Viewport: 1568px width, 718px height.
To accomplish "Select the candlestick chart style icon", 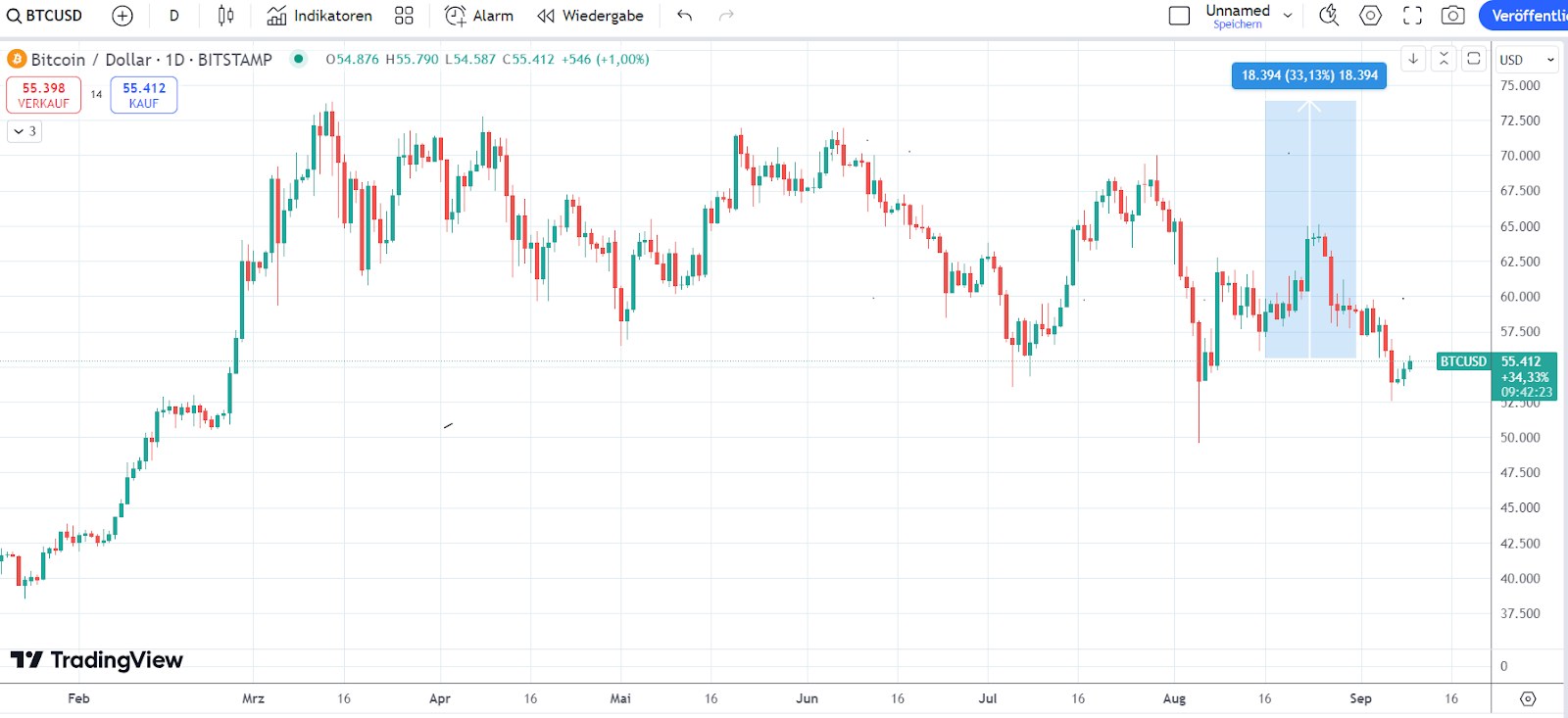I will point(223,15).
